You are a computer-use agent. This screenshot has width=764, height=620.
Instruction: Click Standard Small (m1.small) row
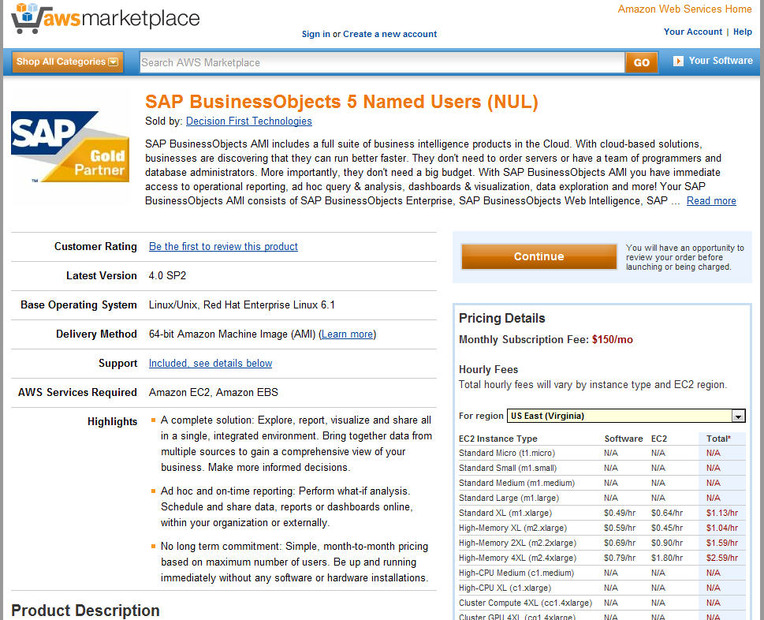click(602, 468)
